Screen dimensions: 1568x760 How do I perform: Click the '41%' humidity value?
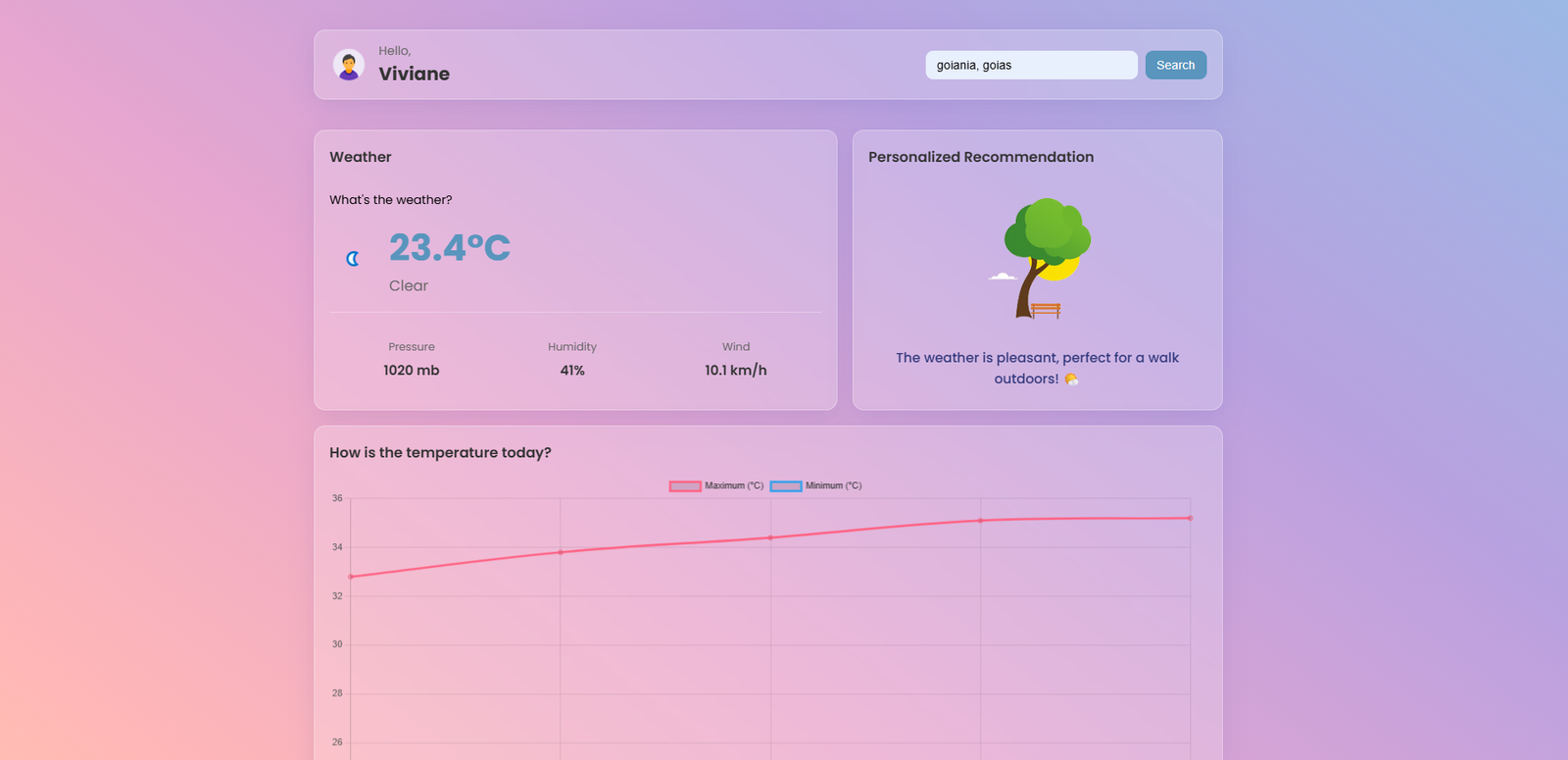tap(572, 371)
